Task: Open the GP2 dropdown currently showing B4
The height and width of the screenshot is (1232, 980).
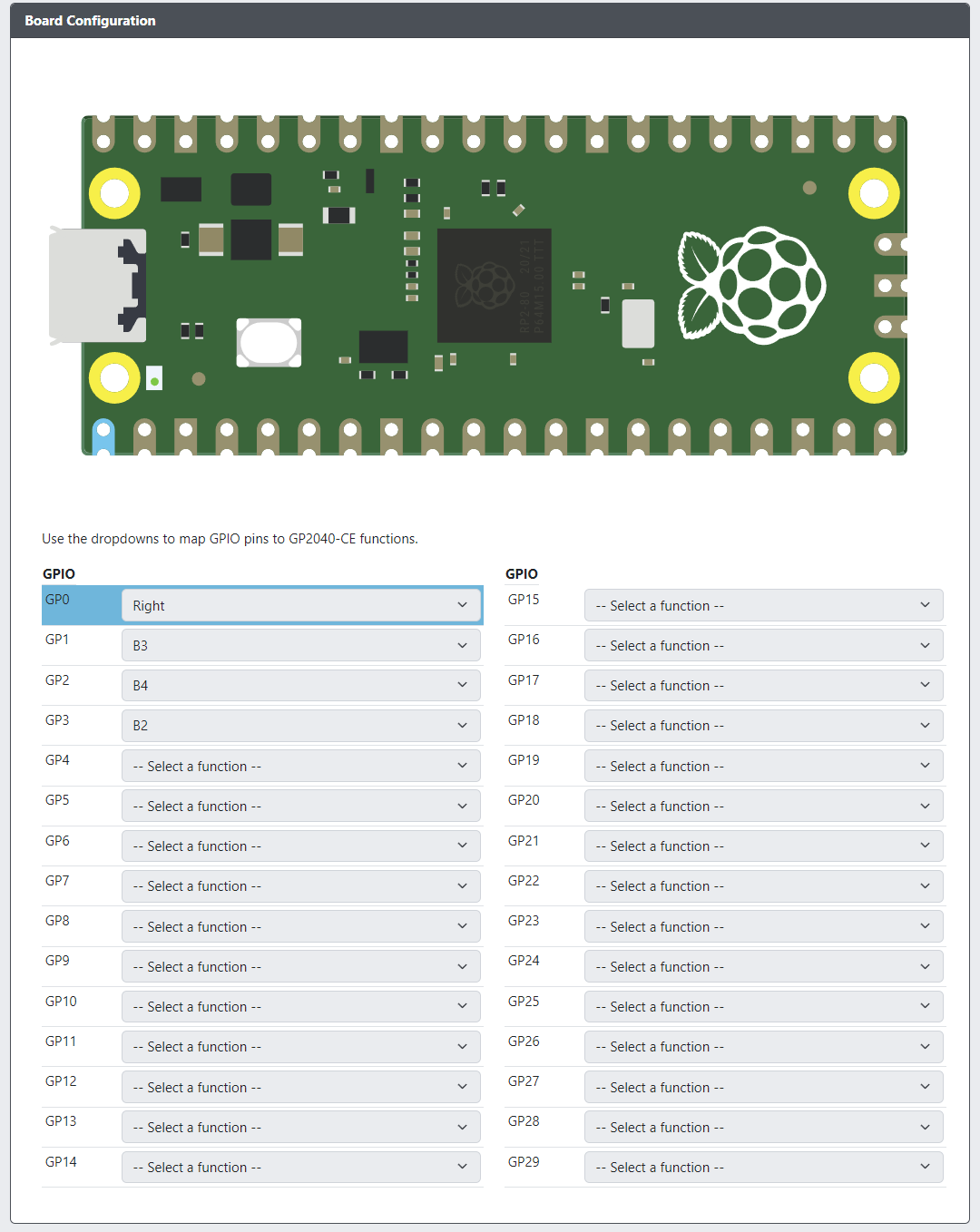Action: click(301, 685)
